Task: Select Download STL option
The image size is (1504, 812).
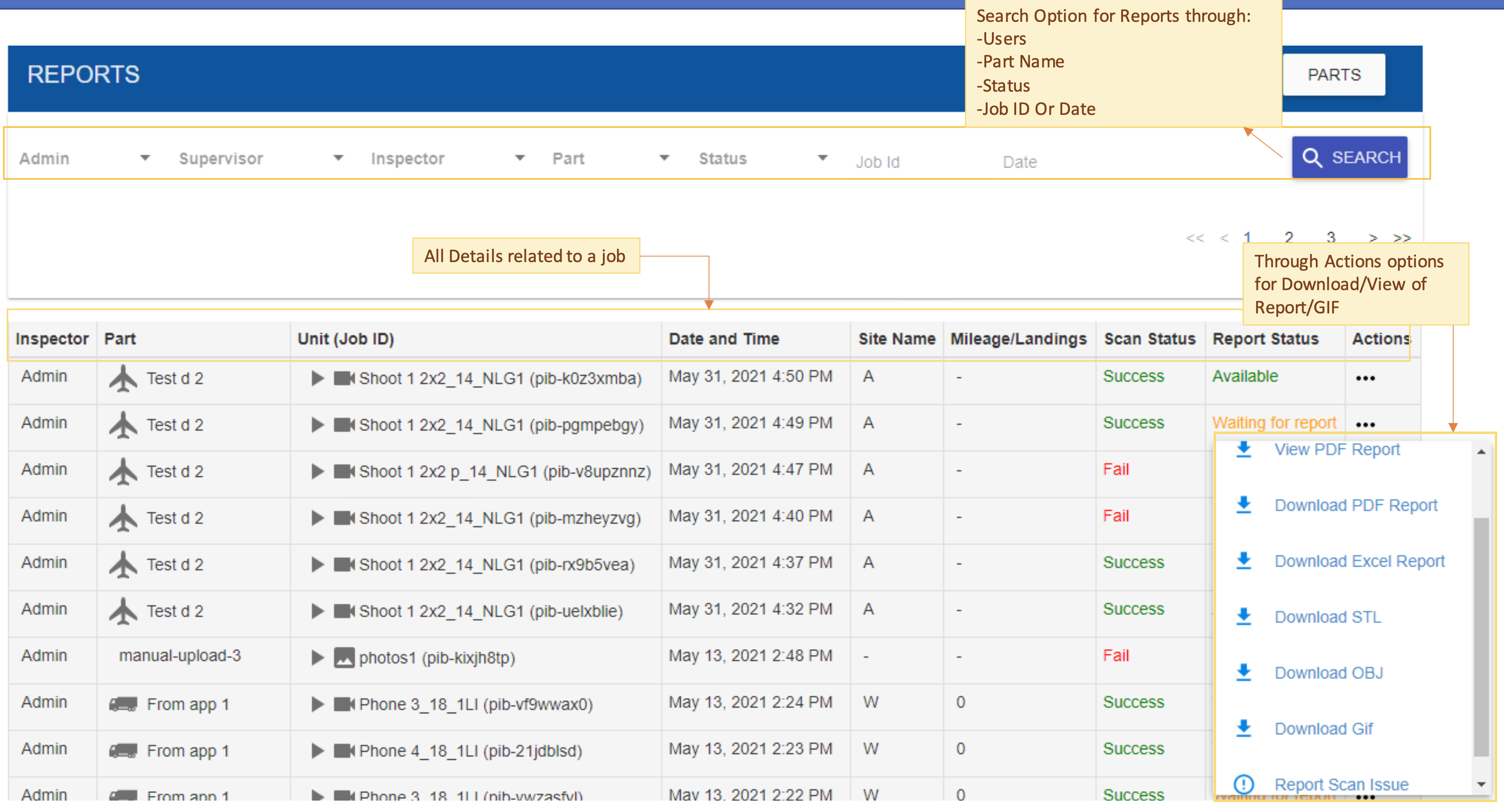Action: [1327, 617]
